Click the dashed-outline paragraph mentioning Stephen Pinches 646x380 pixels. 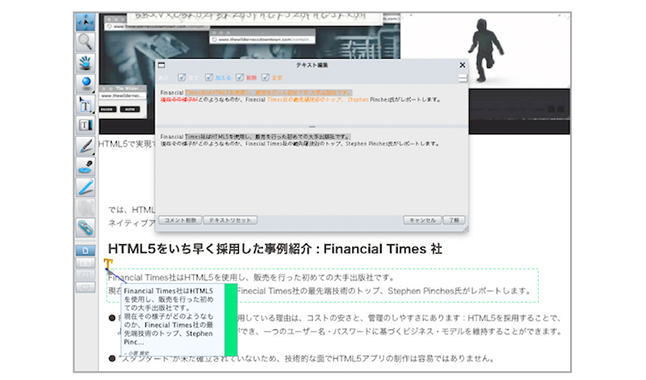click(x=323, y=285)
